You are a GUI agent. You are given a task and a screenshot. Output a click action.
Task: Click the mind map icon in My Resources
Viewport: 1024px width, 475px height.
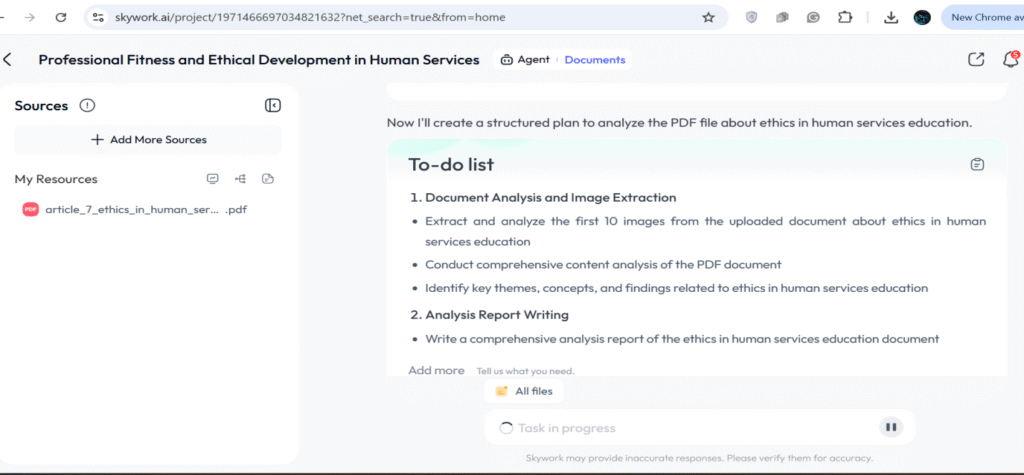(240, 179)
